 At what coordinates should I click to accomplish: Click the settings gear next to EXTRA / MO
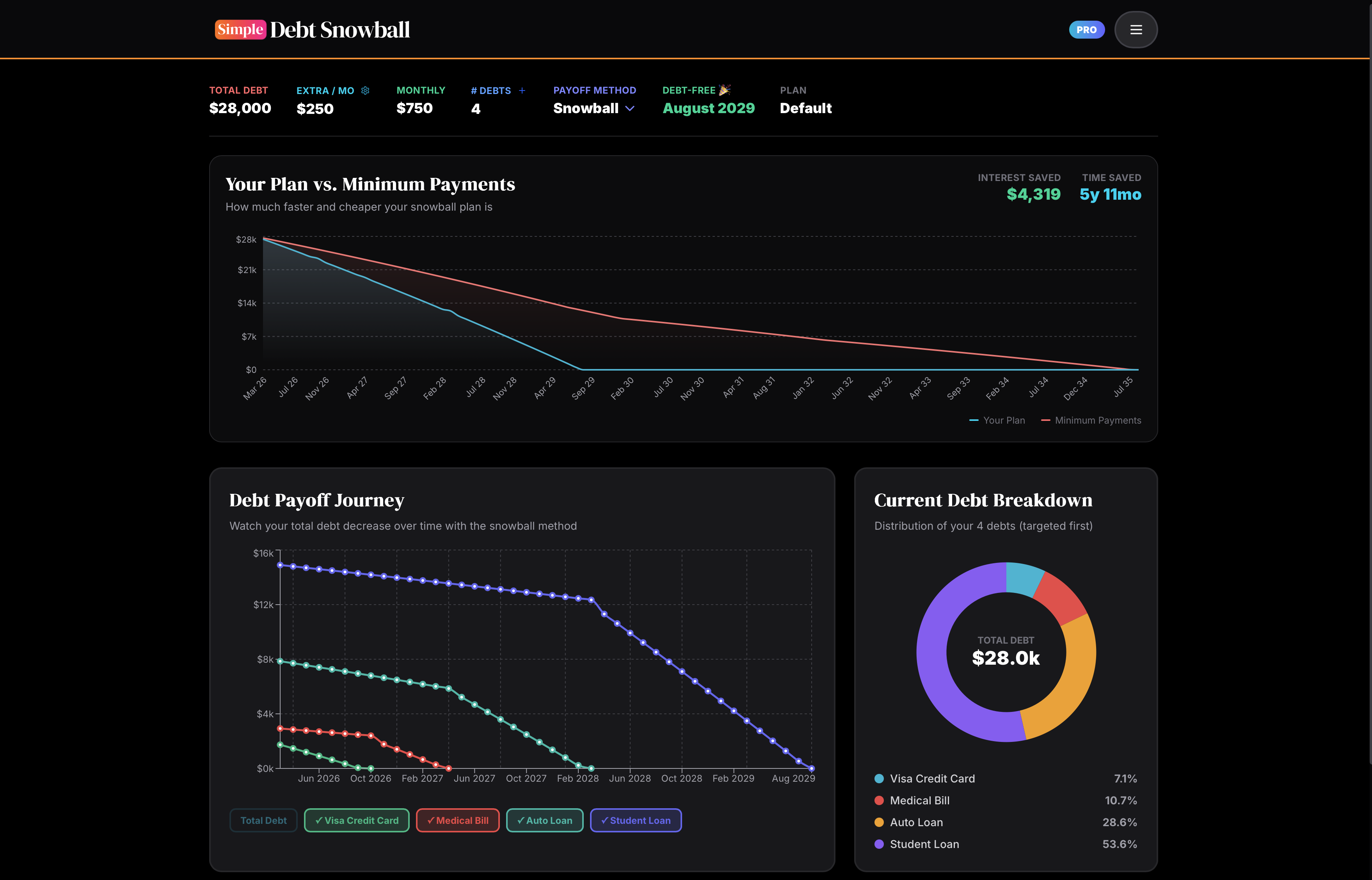365,90
